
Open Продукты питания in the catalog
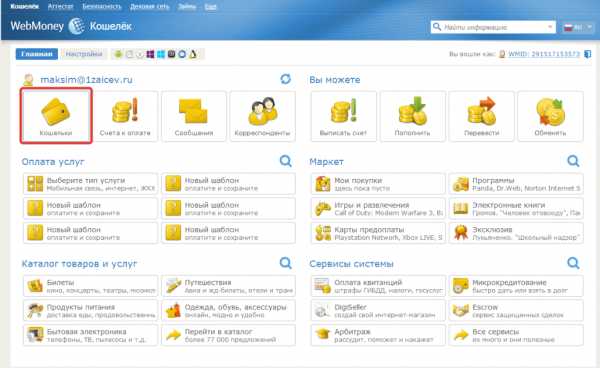click(90, 311)
